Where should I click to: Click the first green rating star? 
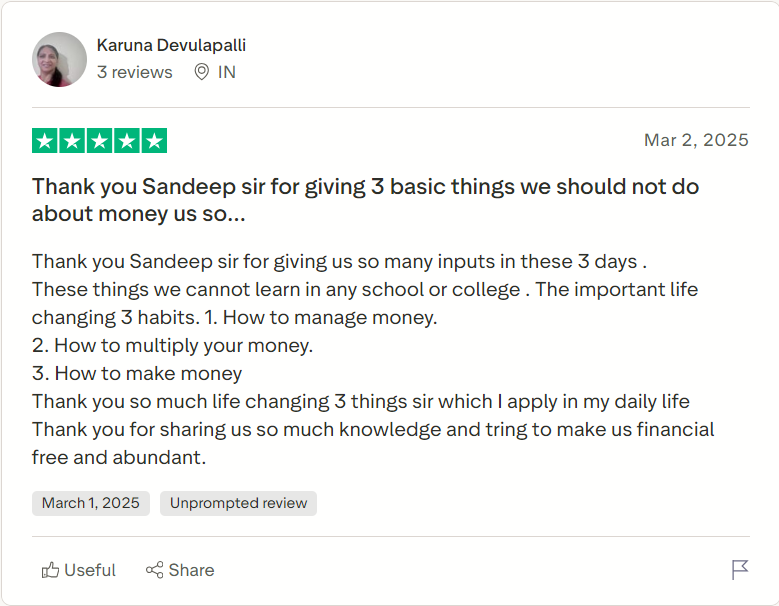(45, 141)
